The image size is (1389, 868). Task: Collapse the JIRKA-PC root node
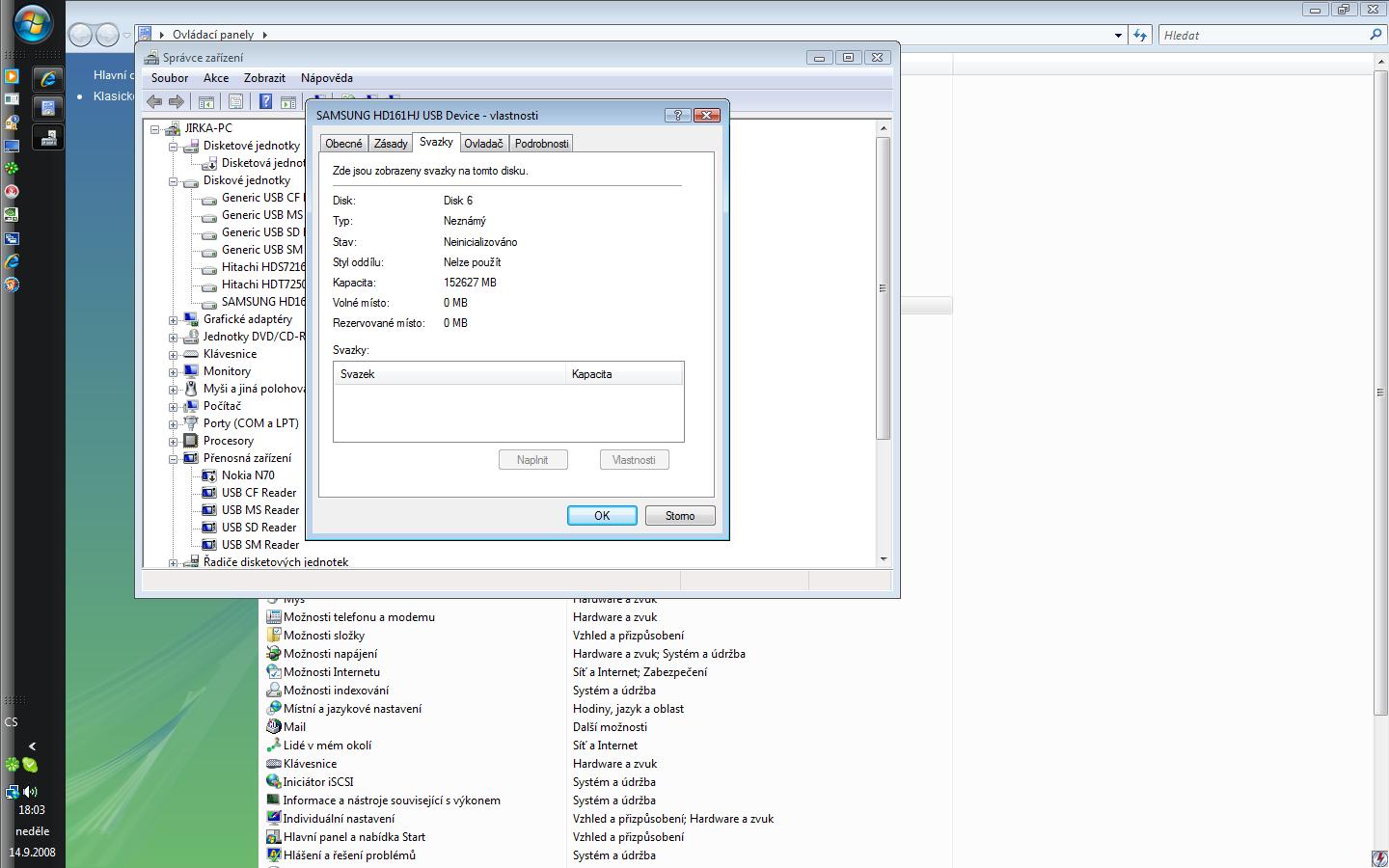tap(154, 128)
